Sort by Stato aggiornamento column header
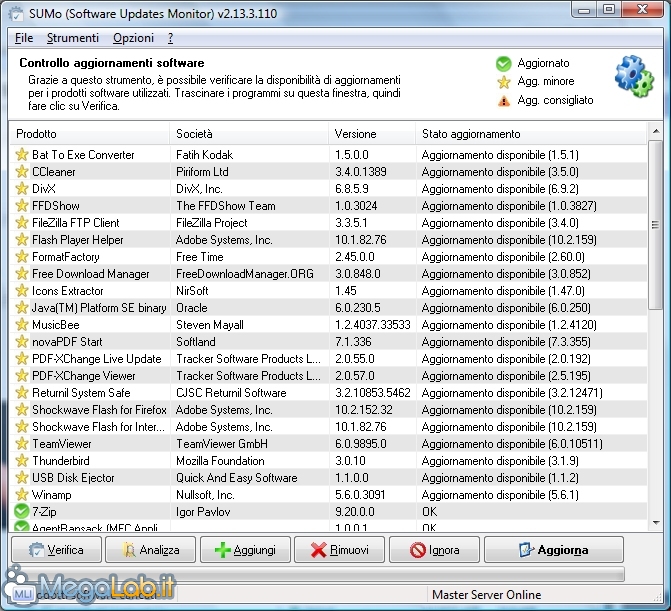This screenshot has height=611, width=671. pyautogui.click(x=531, y=134)
